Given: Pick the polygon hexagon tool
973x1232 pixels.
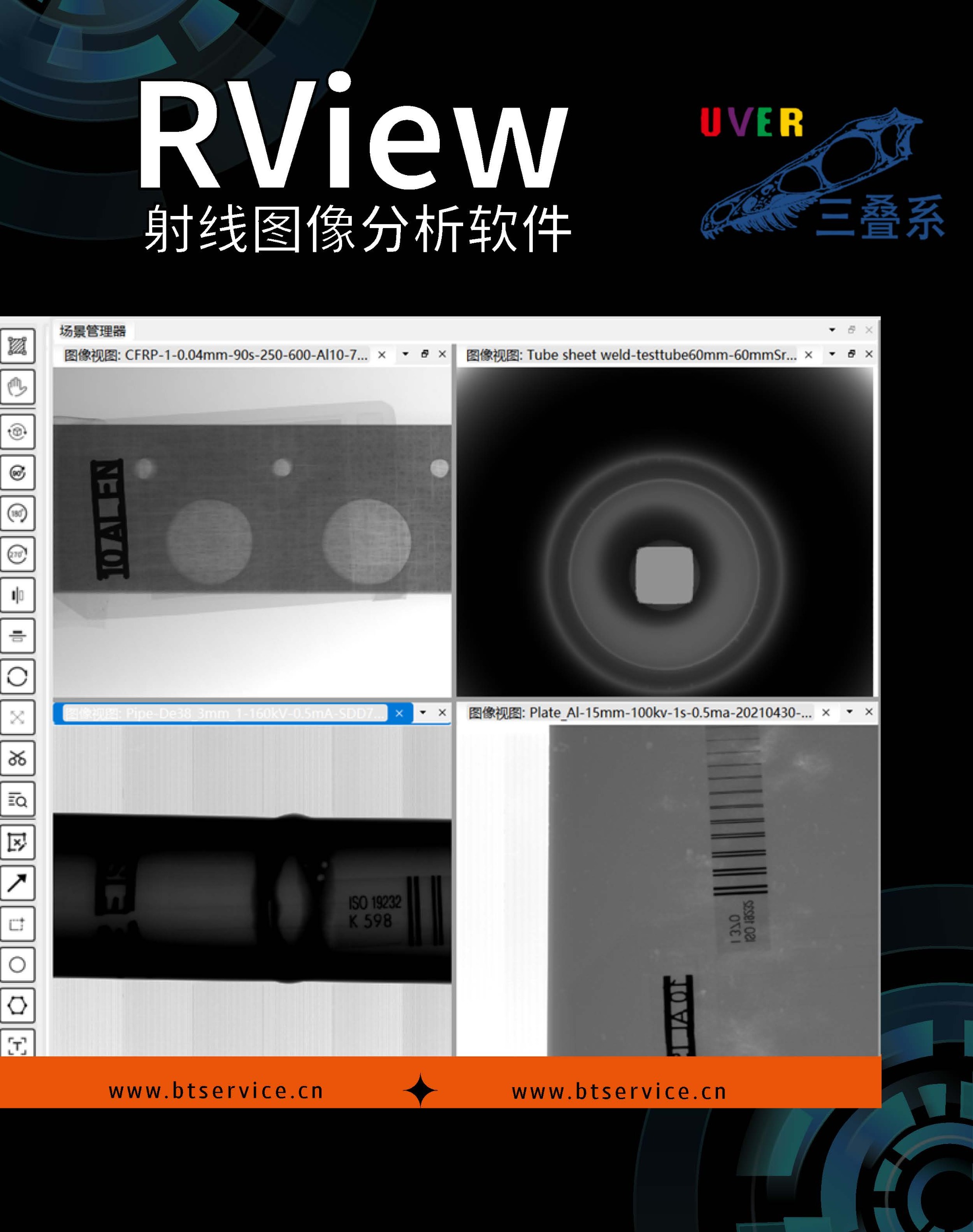Looking at the screenshot, I should pyautogui.click(x=17, y=1005).
